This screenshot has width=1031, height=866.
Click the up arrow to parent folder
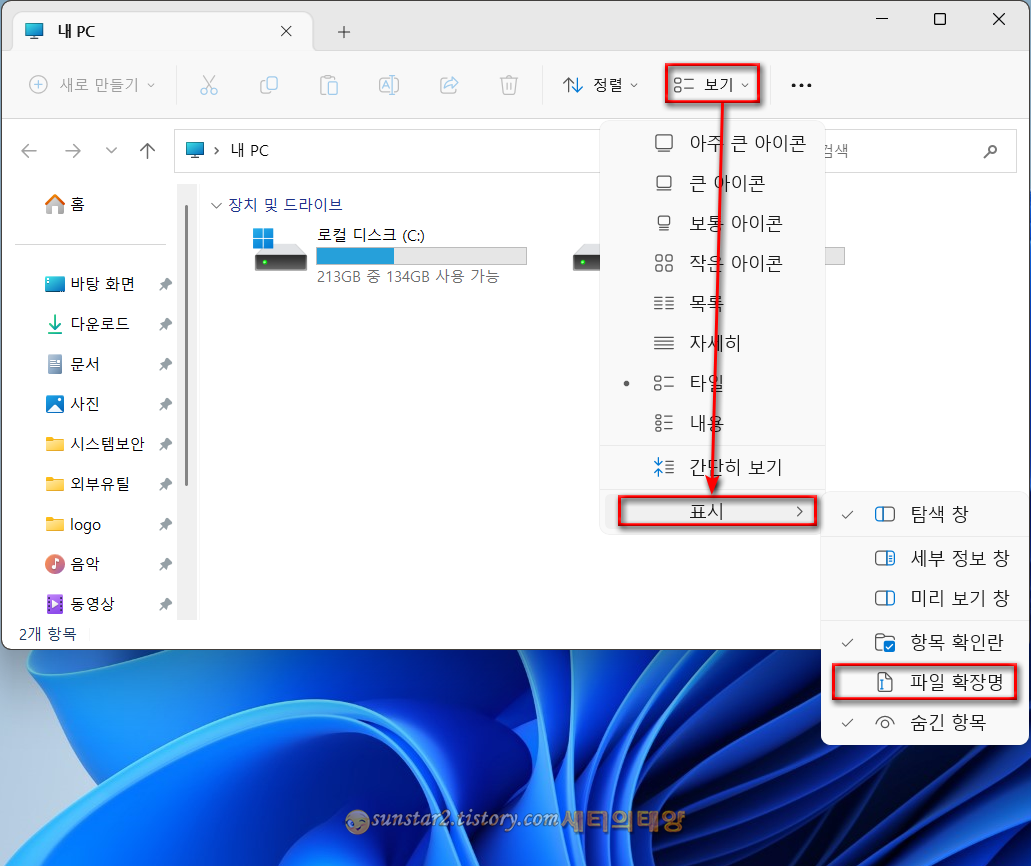point(147,150)
